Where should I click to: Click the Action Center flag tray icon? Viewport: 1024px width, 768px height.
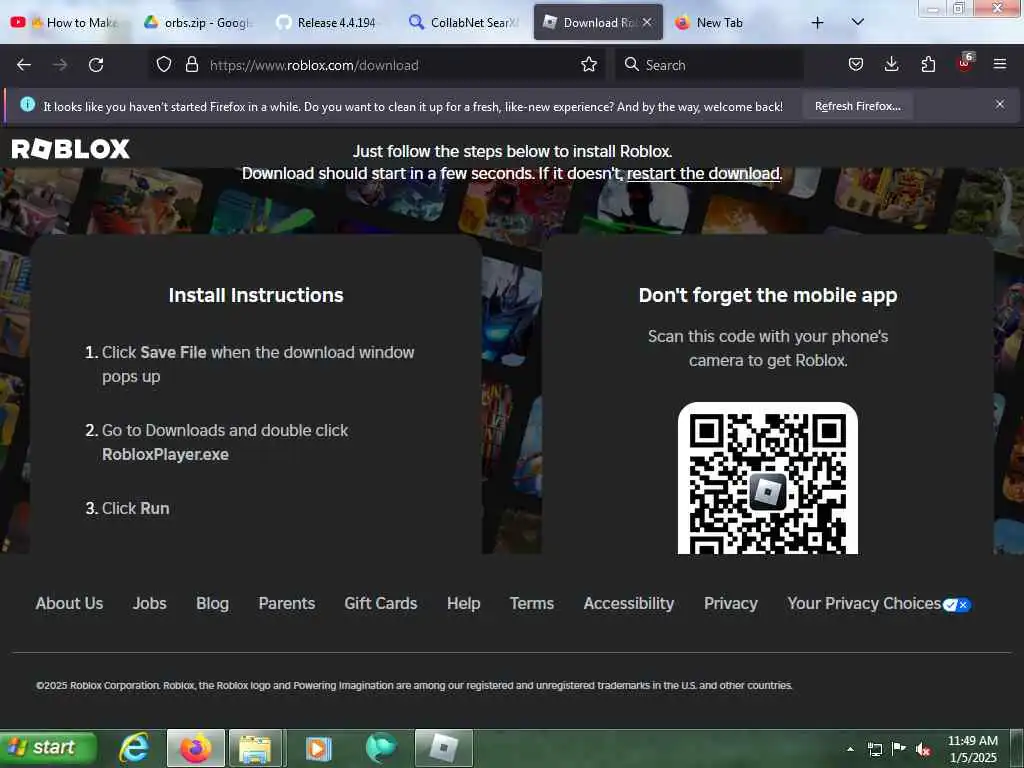coord(899,748)
